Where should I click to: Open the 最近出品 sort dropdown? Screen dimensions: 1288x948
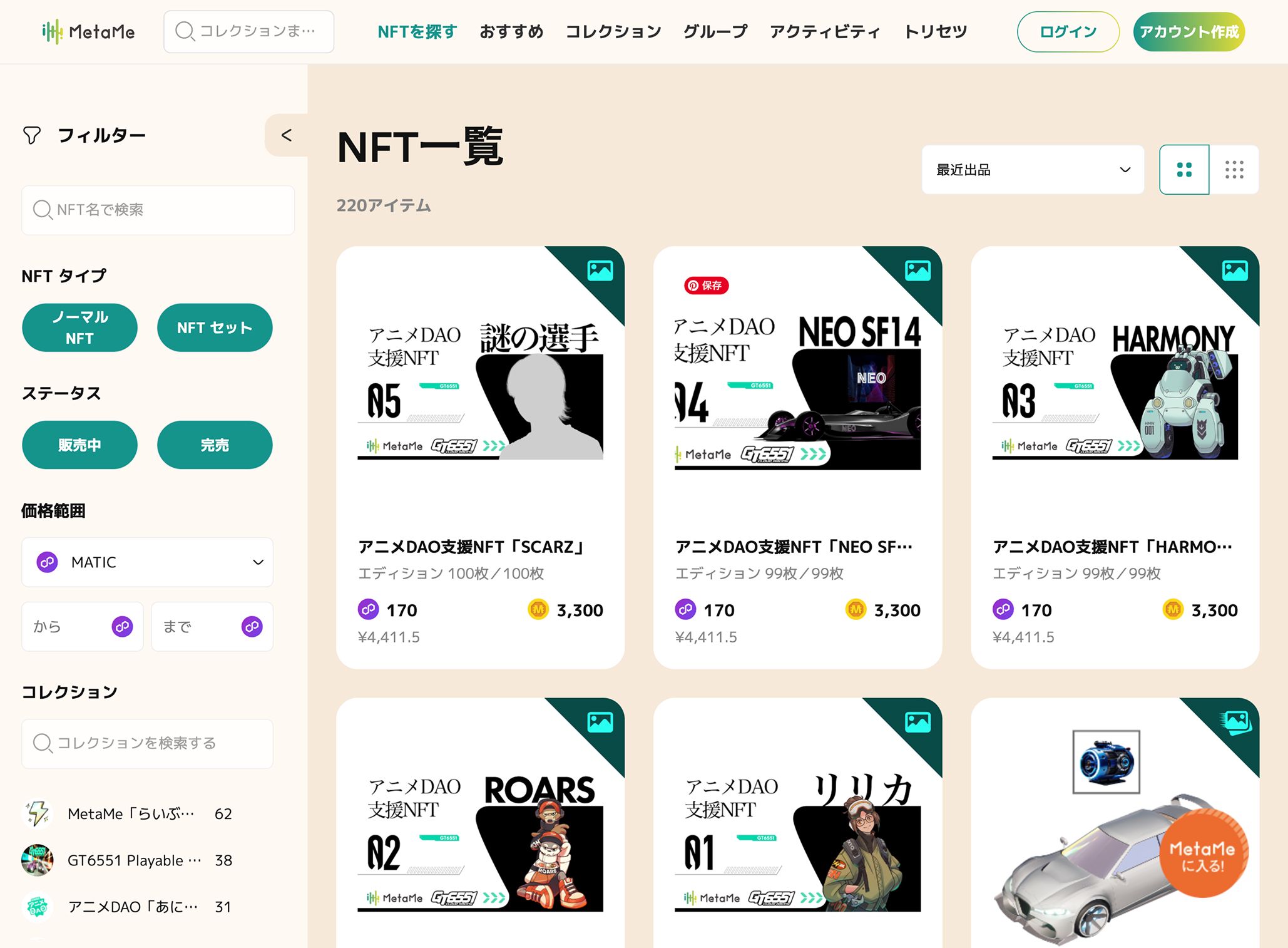pos(1033,170)
